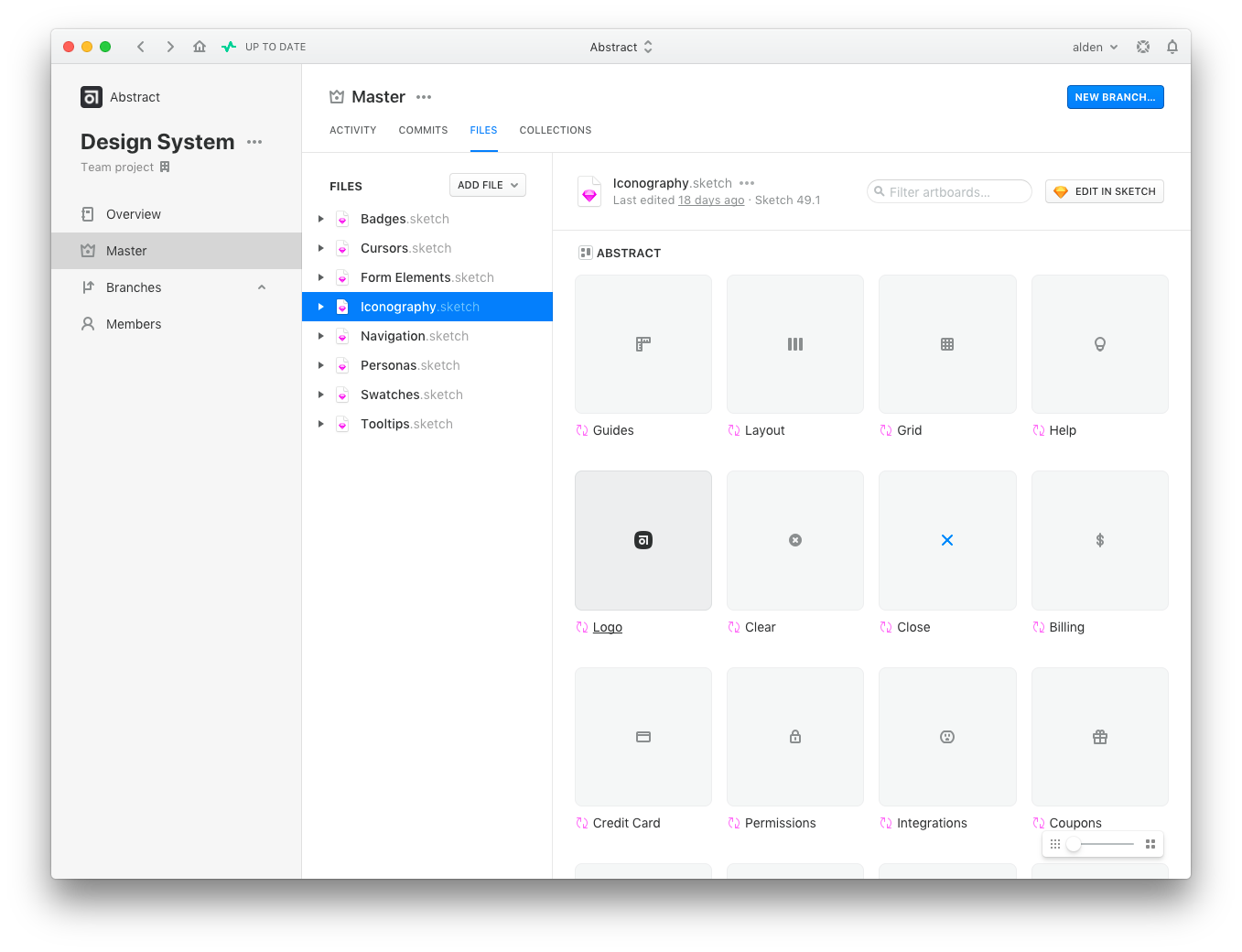Click the 18 days ago link

click(711, 200)
